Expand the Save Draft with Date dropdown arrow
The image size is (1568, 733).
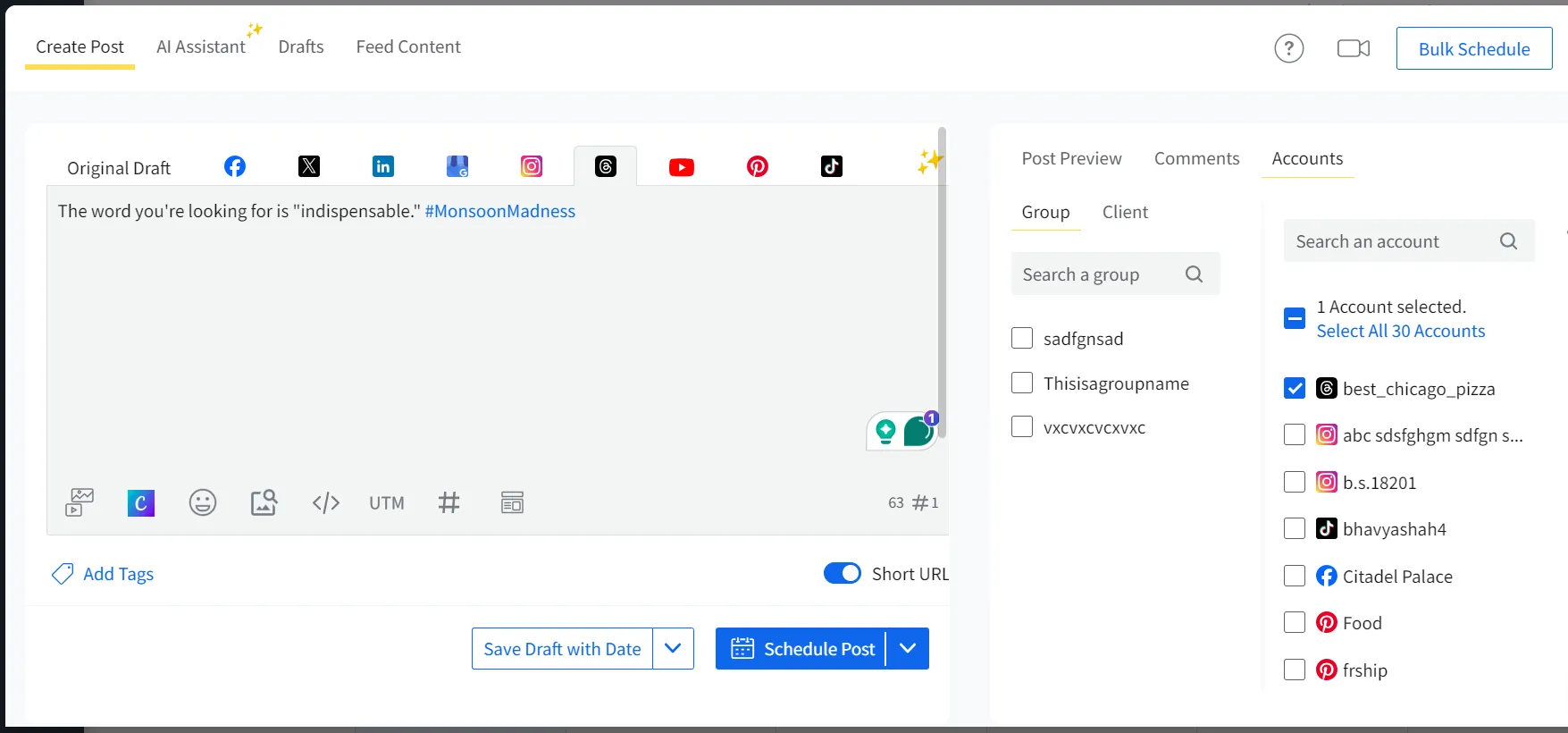[x=674, y=648]
